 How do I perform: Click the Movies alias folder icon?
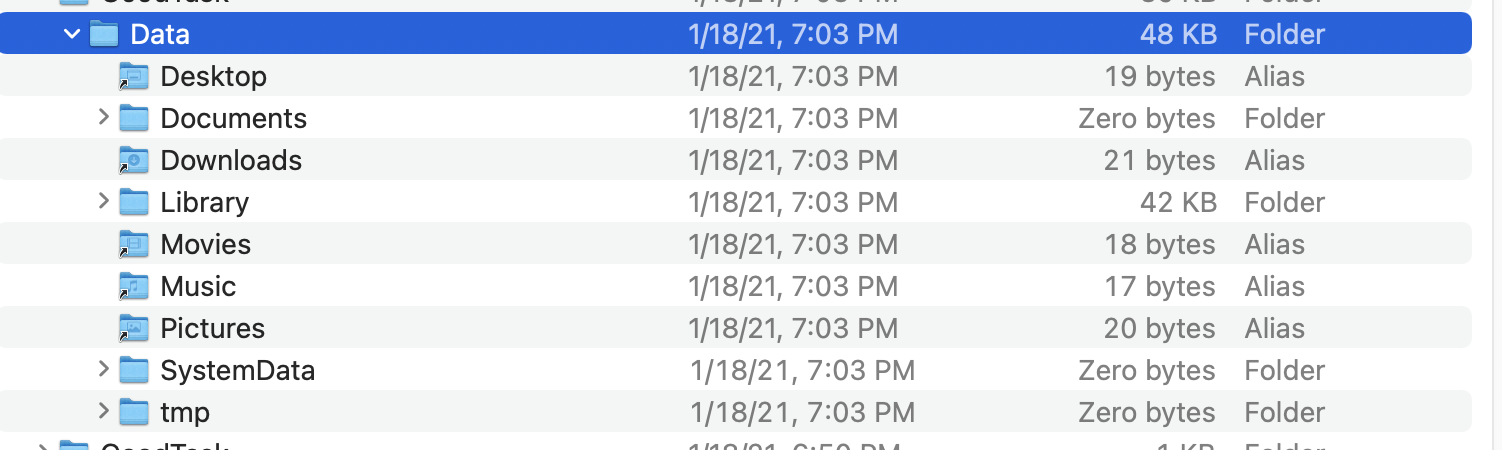click(x=133, y=244)
